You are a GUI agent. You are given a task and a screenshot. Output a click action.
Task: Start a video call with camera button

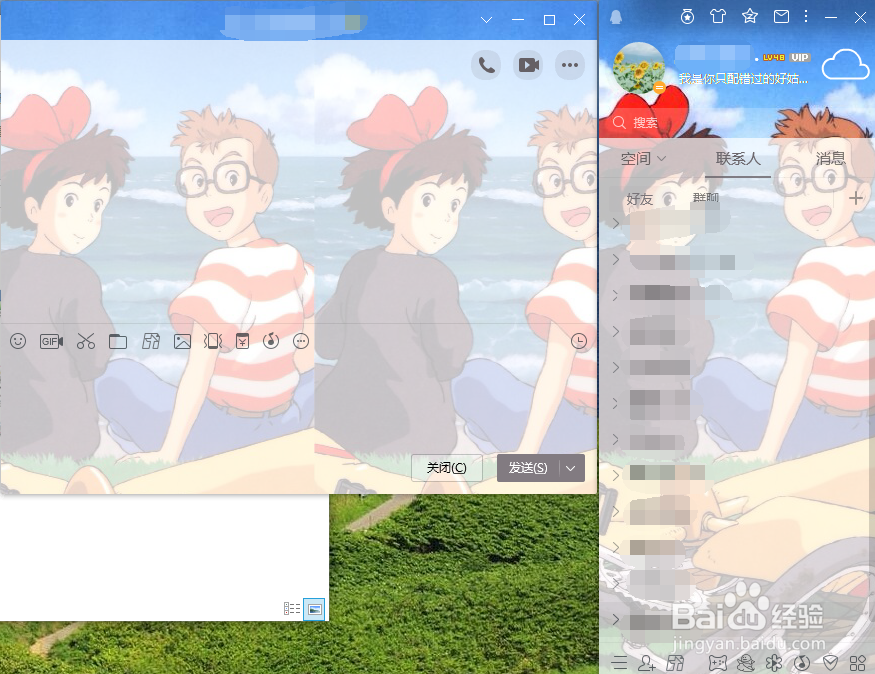coord(528,65)
